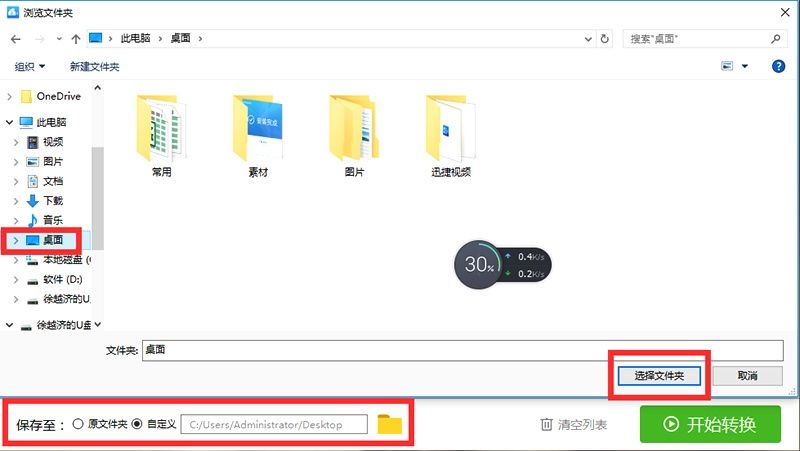Click the search magnifier icon
The width and height of the screenshot is (800, 451).
[x=776, y=38]
